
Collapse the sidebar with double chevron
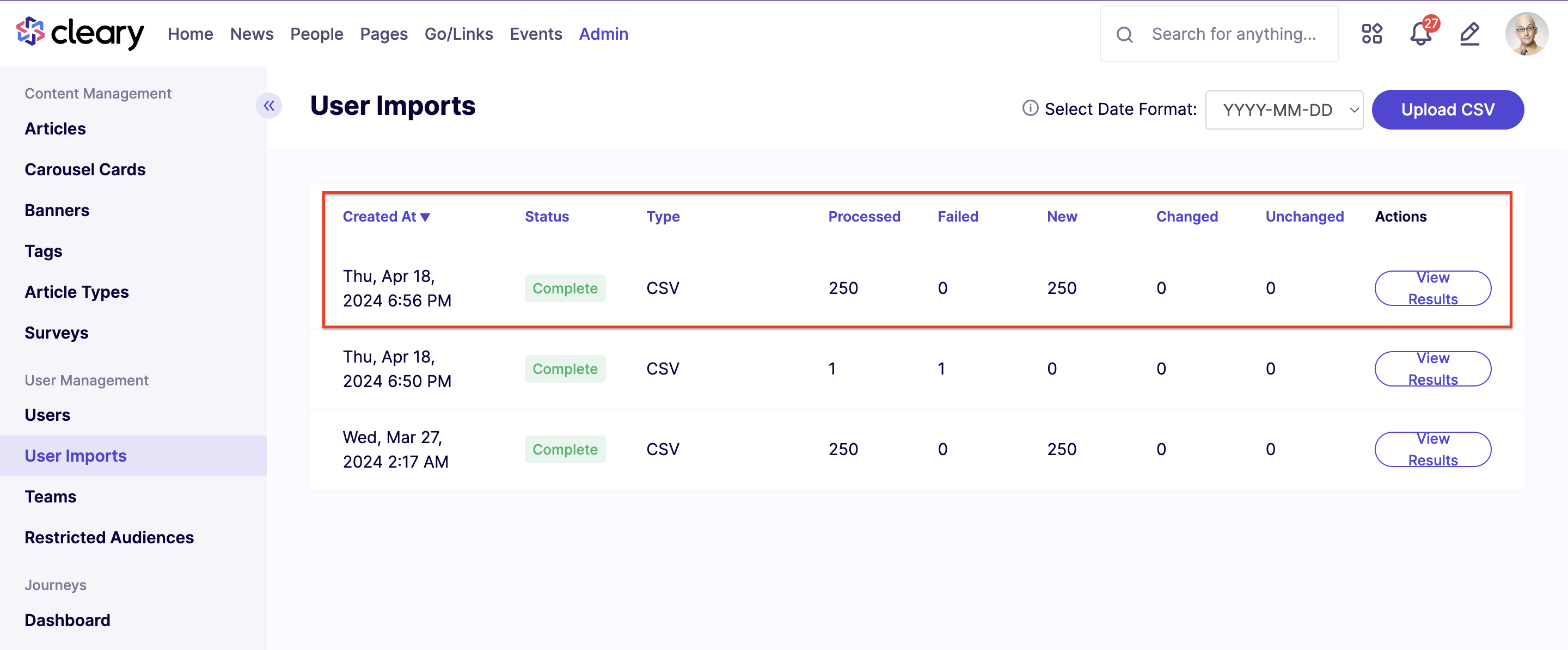coord(268,106)
